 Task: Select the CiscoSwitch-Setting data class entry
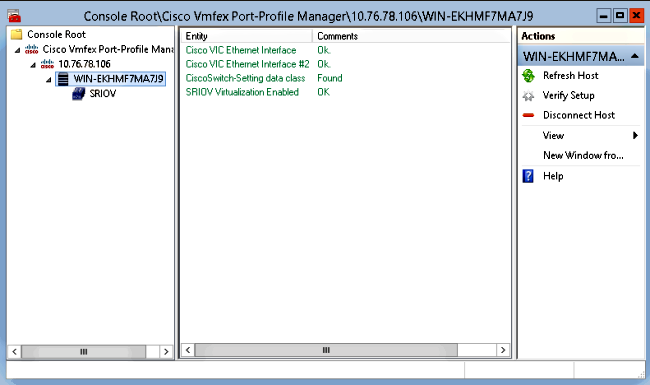click(245, 78)
